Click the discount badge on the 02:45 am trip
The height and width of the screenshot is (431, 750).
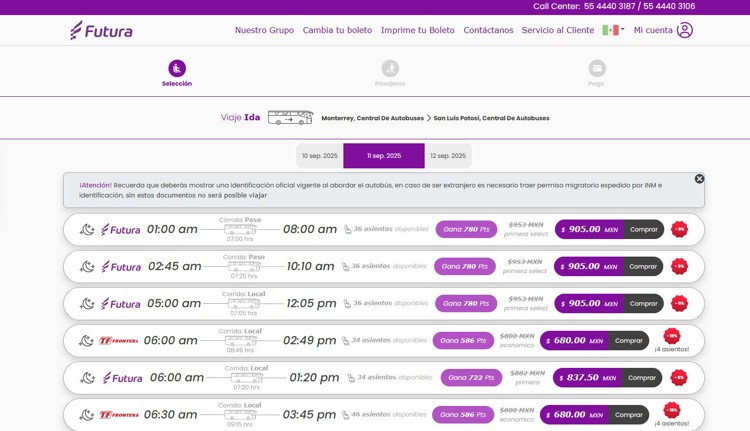pyautogui.click(x=679, y=266)
